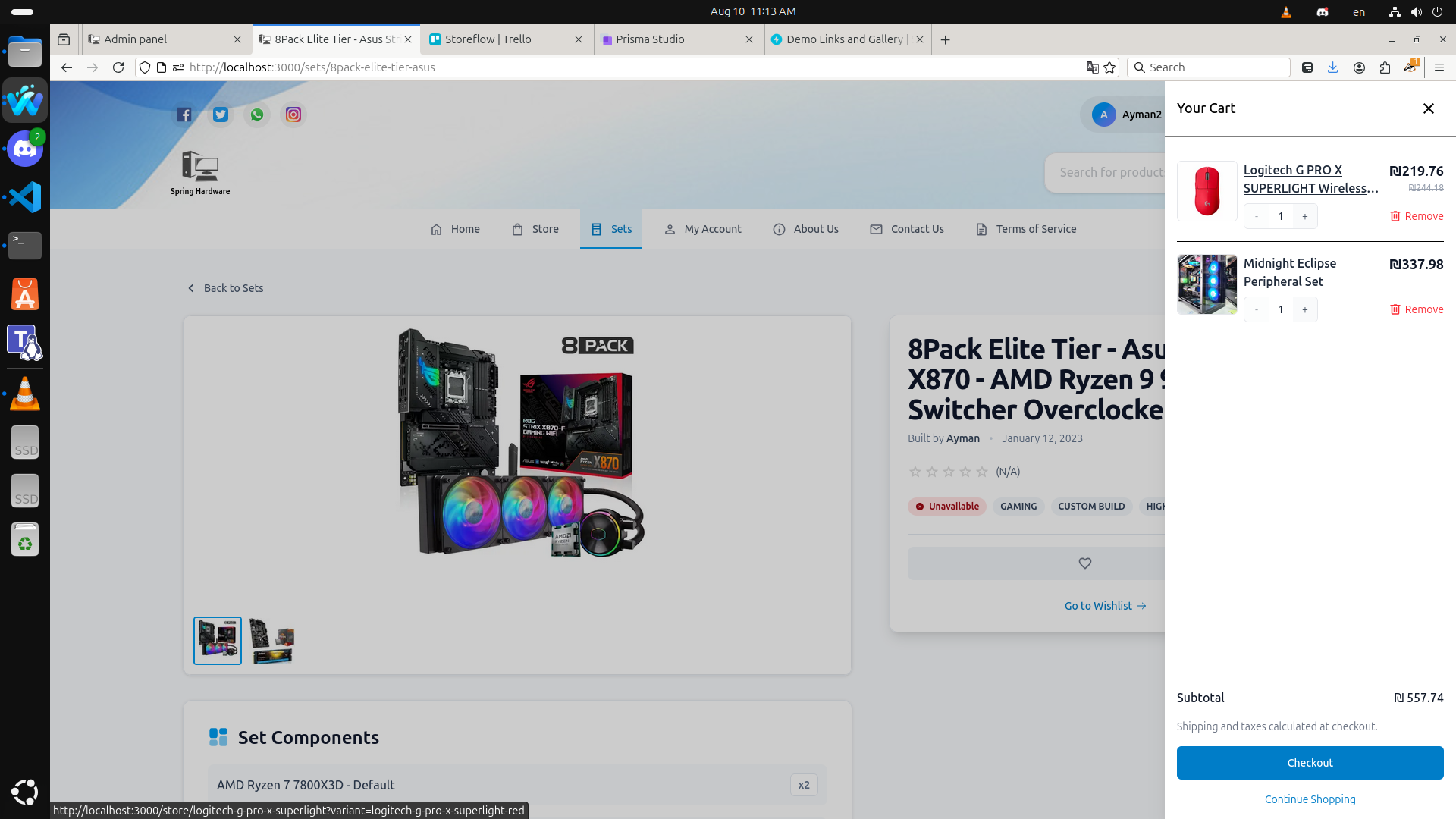Open the Trash in the dock
The image size is (1456, 819).
25,539
